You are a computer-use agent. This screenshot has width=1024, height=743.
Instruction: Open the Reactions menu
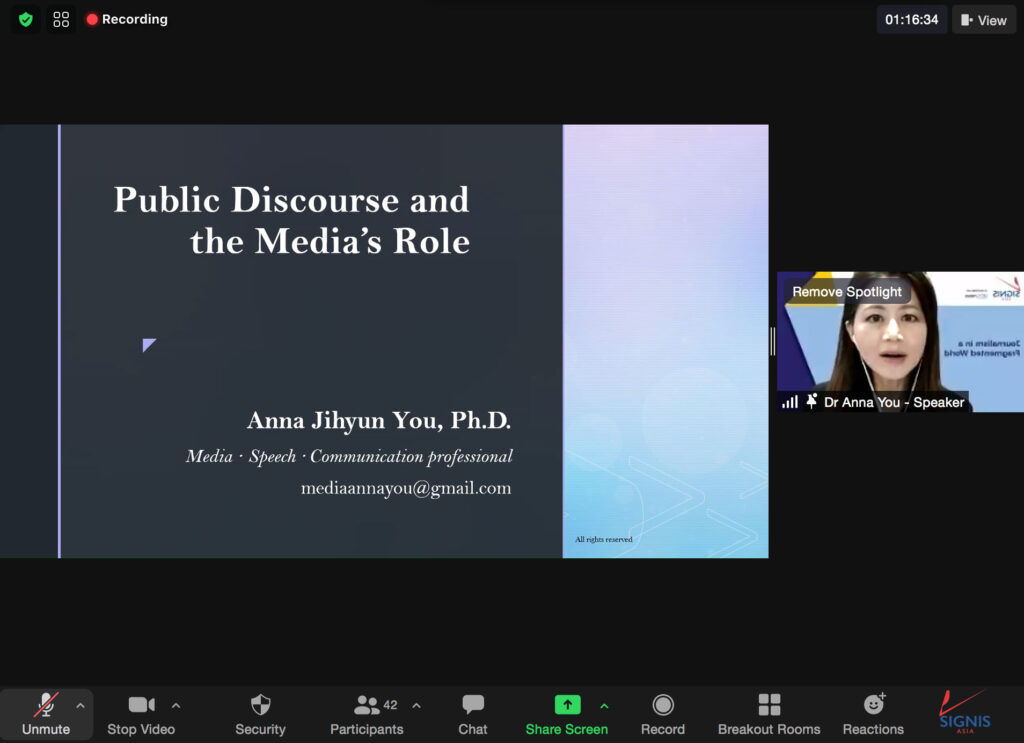tap(873, 705)
